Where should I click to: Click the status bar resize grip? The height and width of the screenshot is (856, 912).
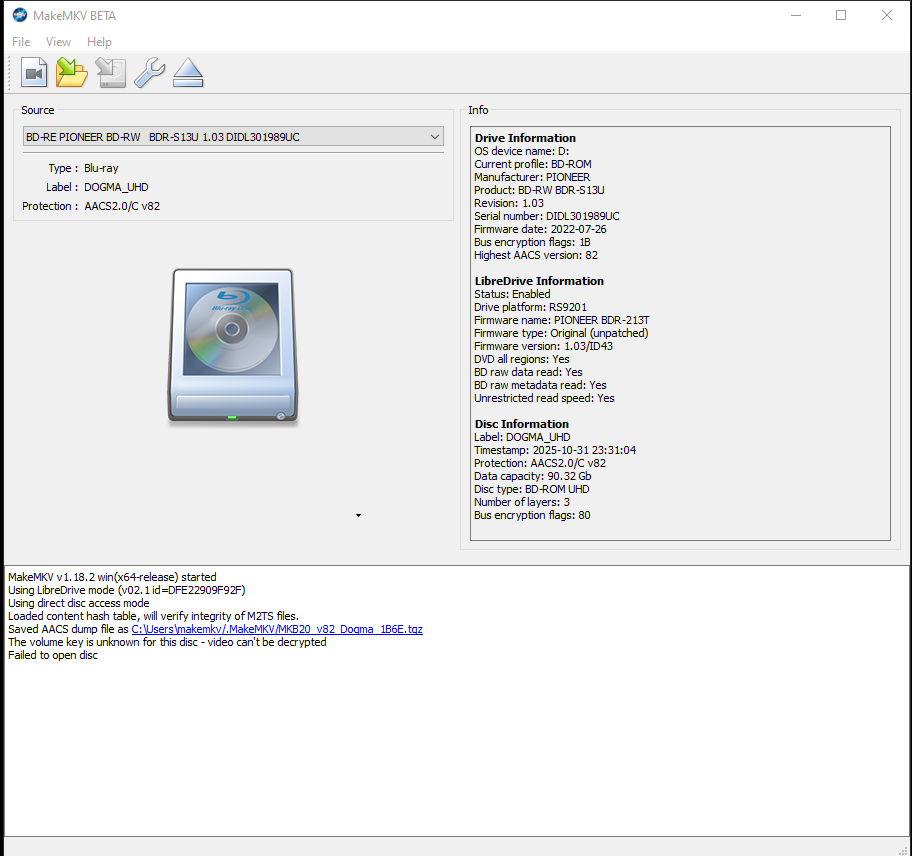(x=905, y=849)
